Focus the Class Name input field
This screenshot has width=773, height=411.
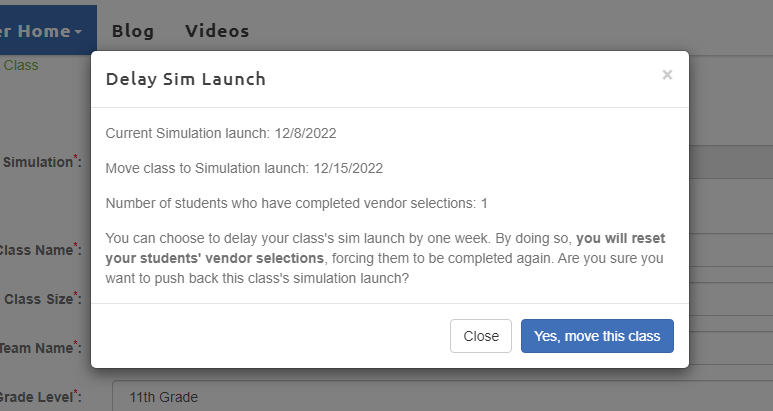click(x=730, y=250)
